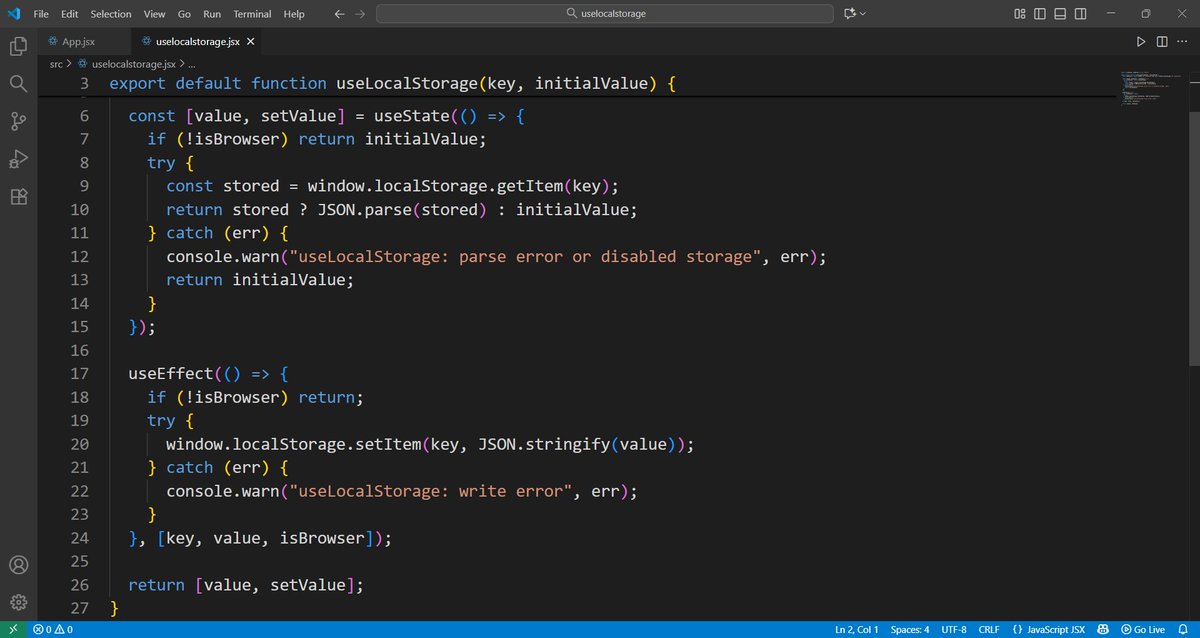Click "return [value, setValue];" on line 26
This screenshot has height=638, width=1200.
tap(246, 585)
